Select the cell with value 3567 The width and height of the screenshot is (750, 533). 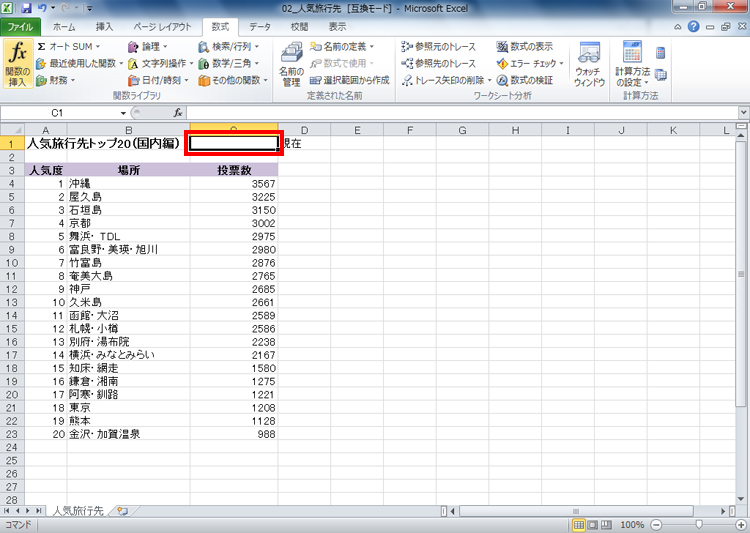click(x=234, y=183)
